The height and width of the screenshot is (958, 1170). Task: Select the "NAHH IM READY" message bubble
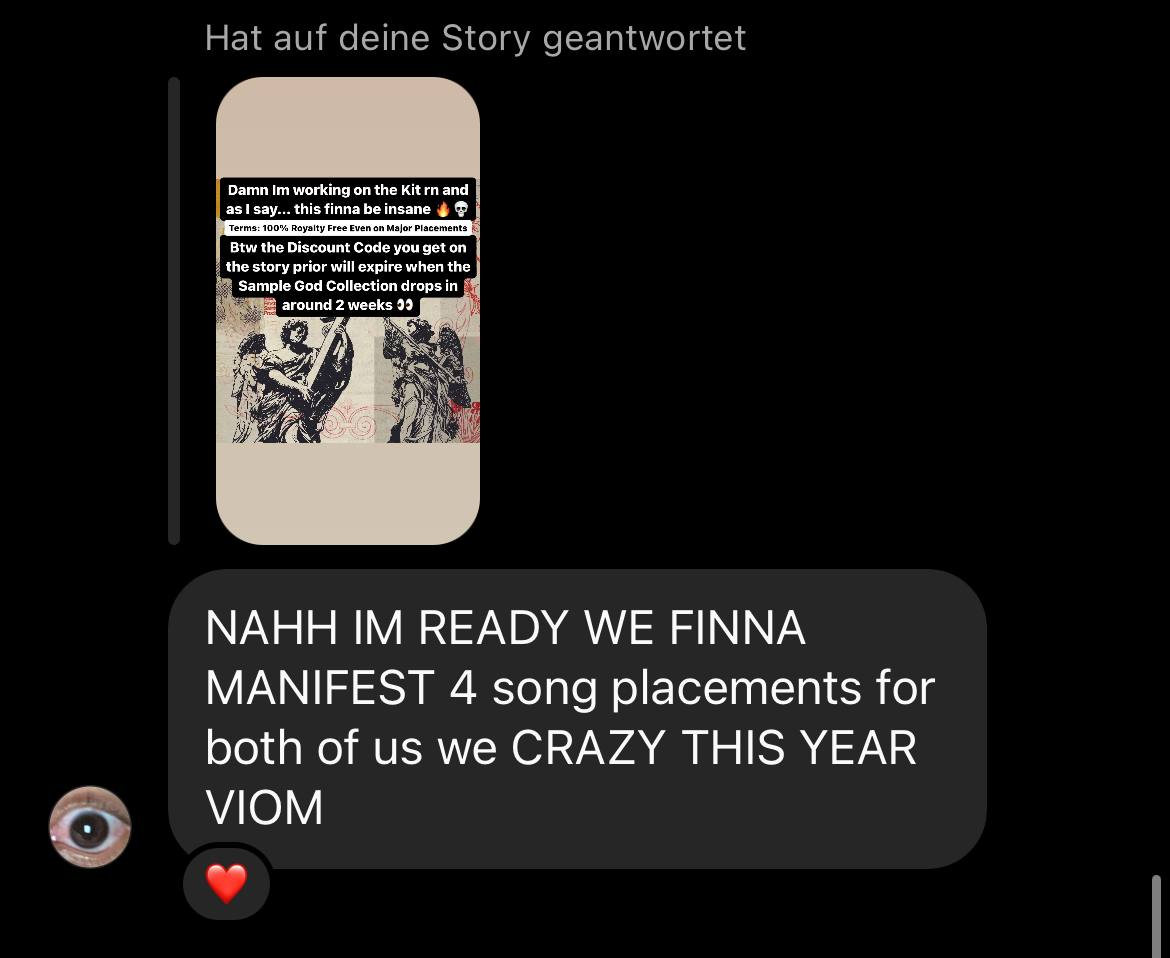pos(578,718)
